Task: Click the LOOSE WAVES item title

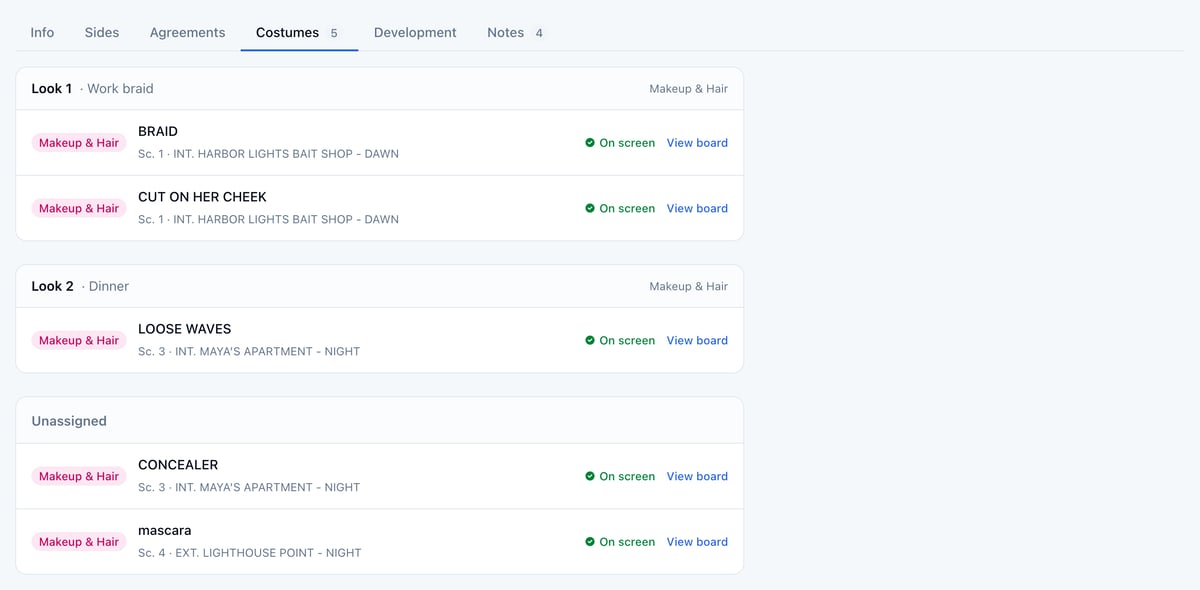Action: tap(184, 330)
